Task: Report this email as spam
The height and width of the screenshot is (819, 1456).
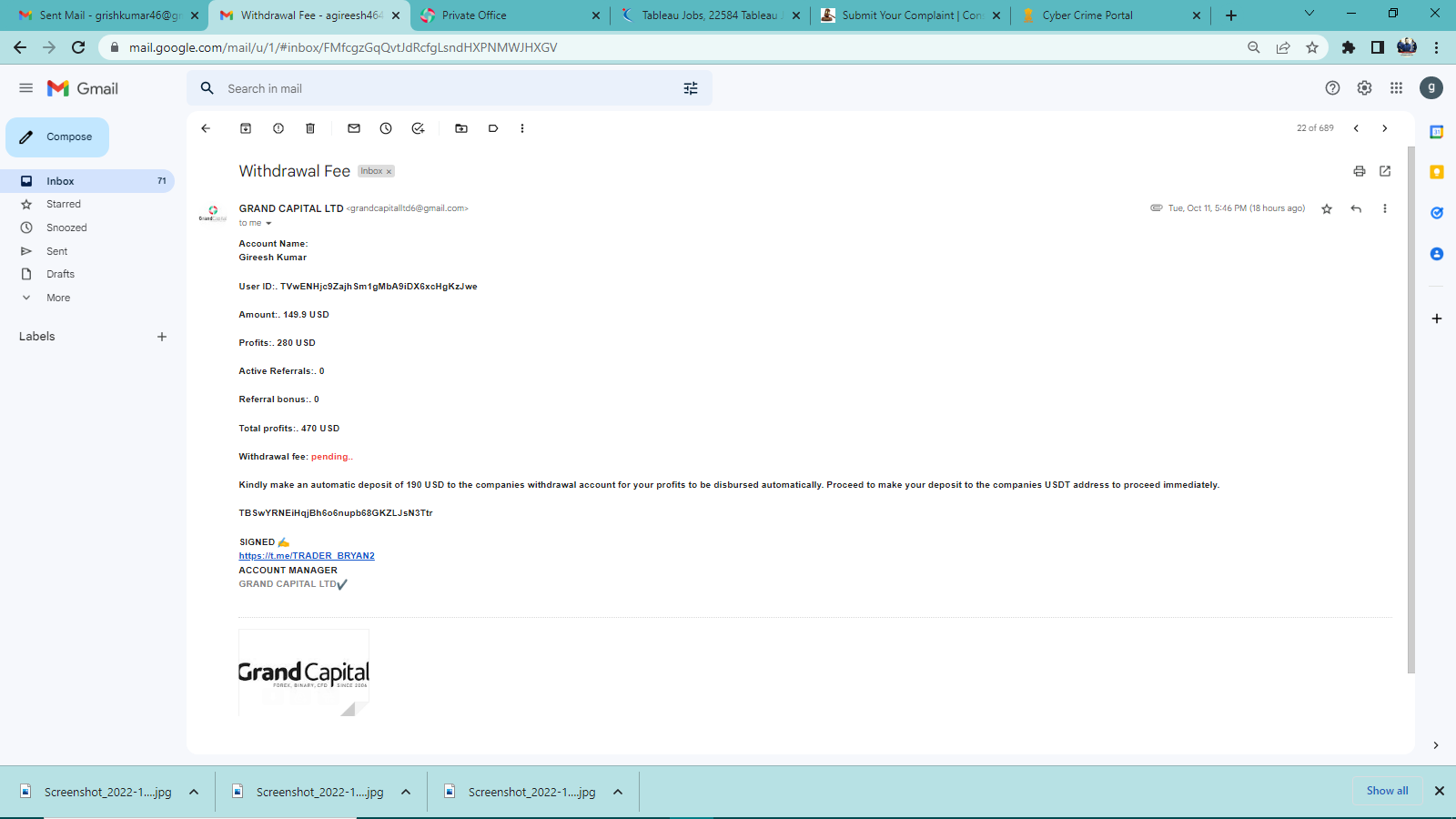Action: [278, 128]
